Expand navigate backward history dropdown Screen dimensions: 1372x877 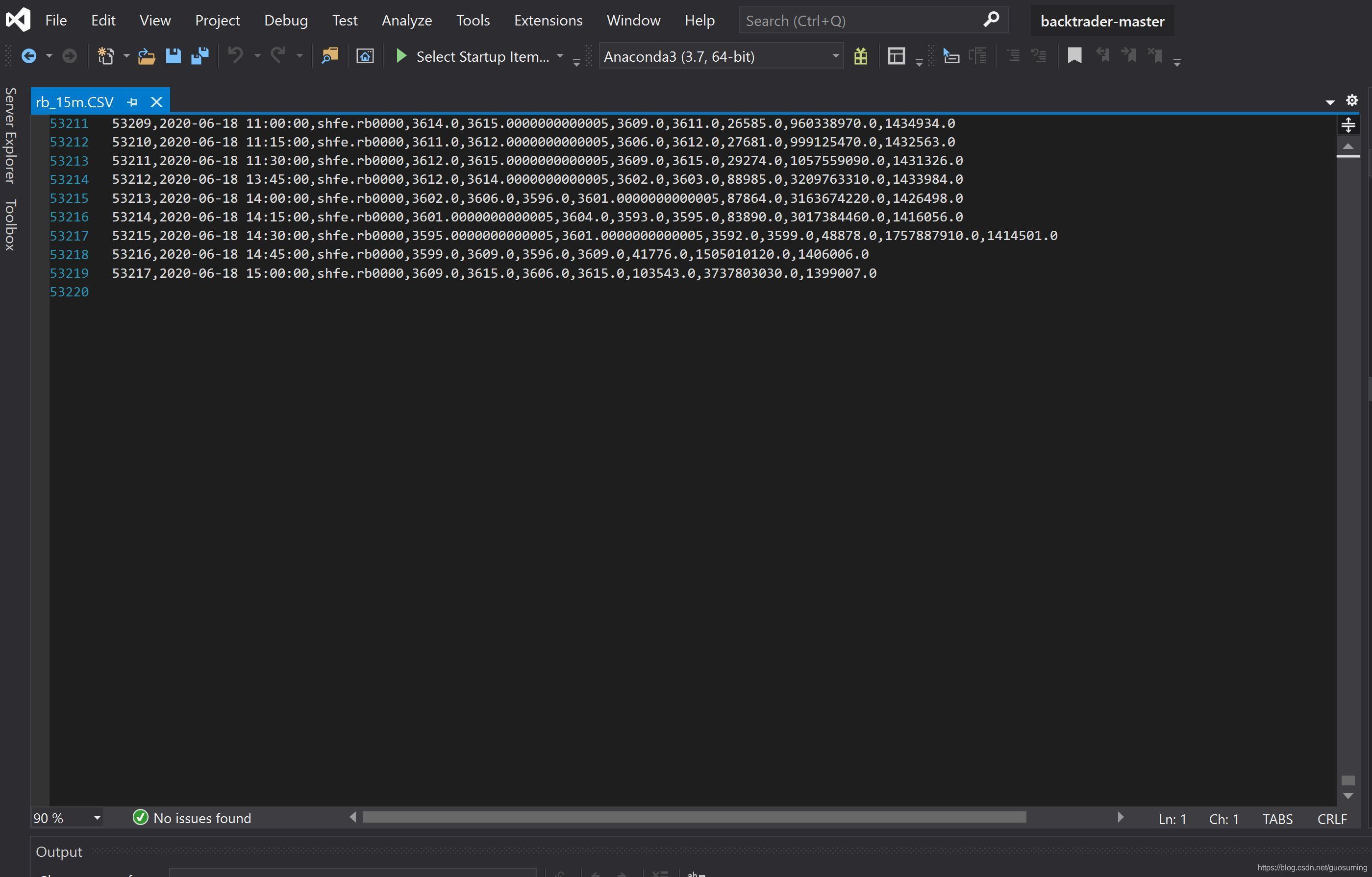[x=49, y=56]
